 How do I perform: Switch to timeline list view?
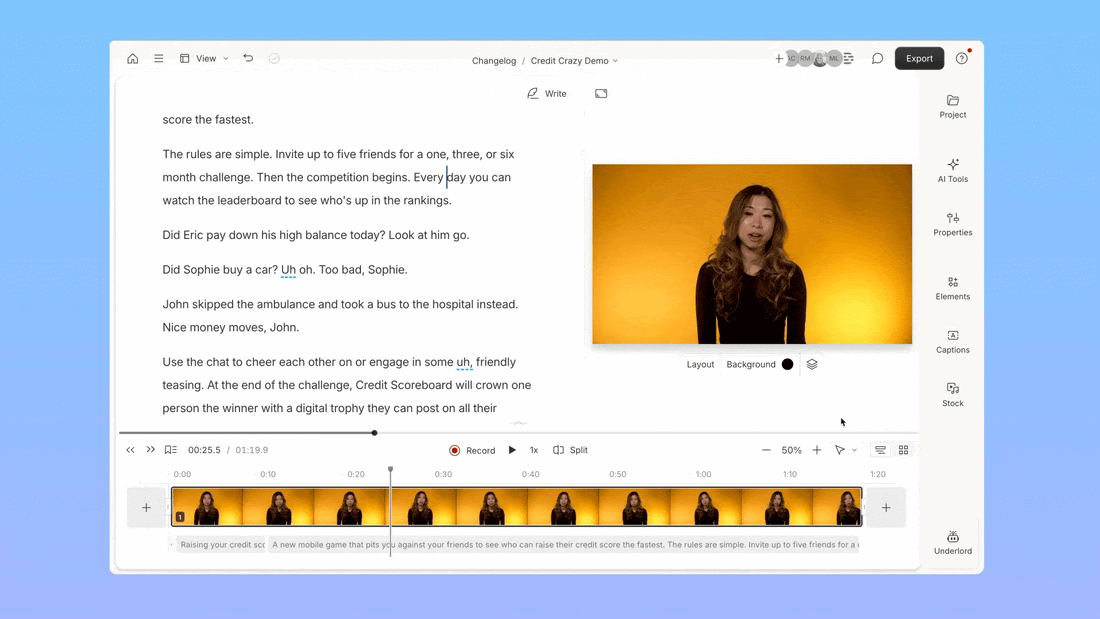pyautogui.click(x=880, y=450)
